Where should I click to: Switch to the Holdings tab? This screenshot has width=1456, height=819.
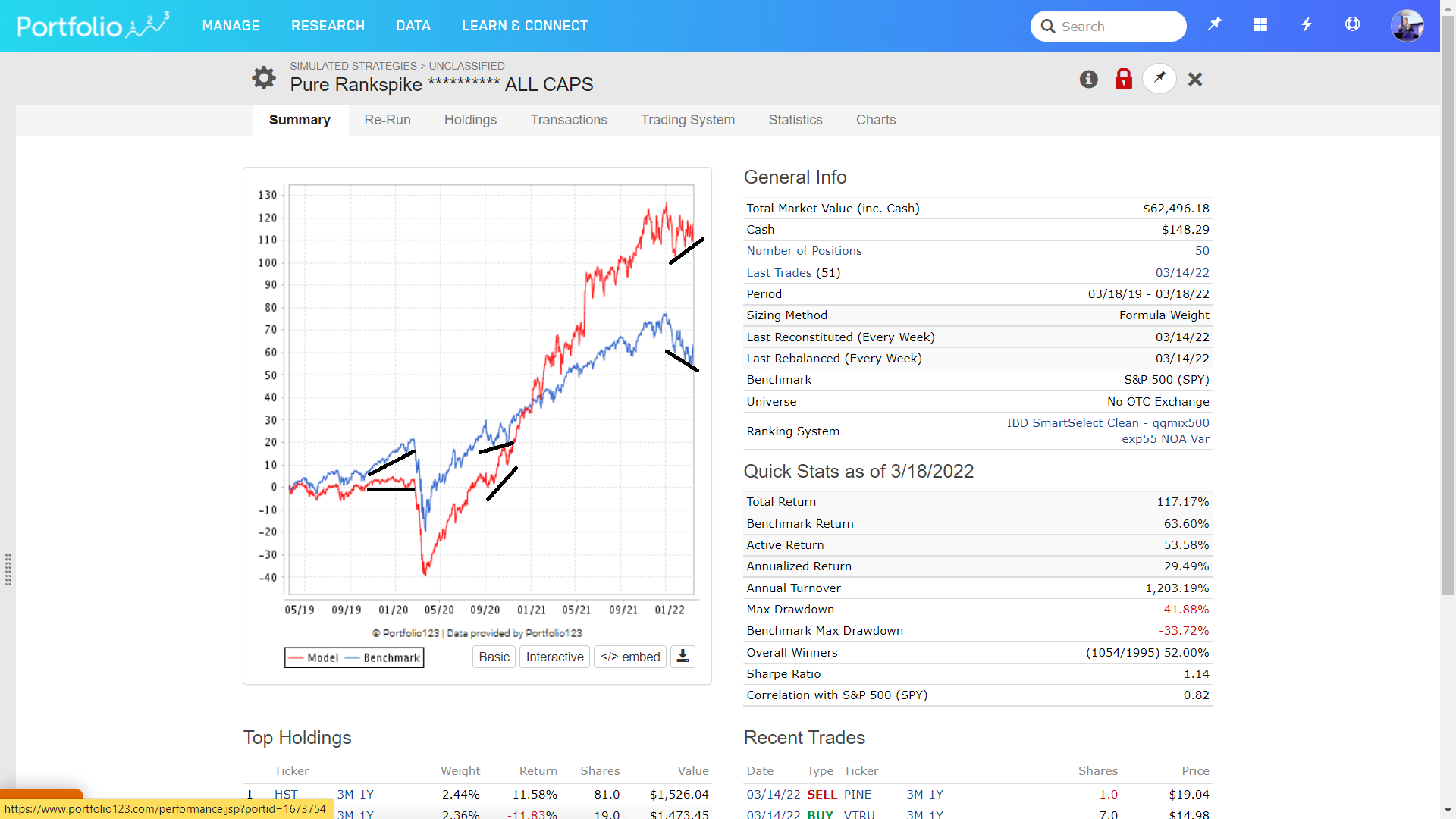pos(470,120)
